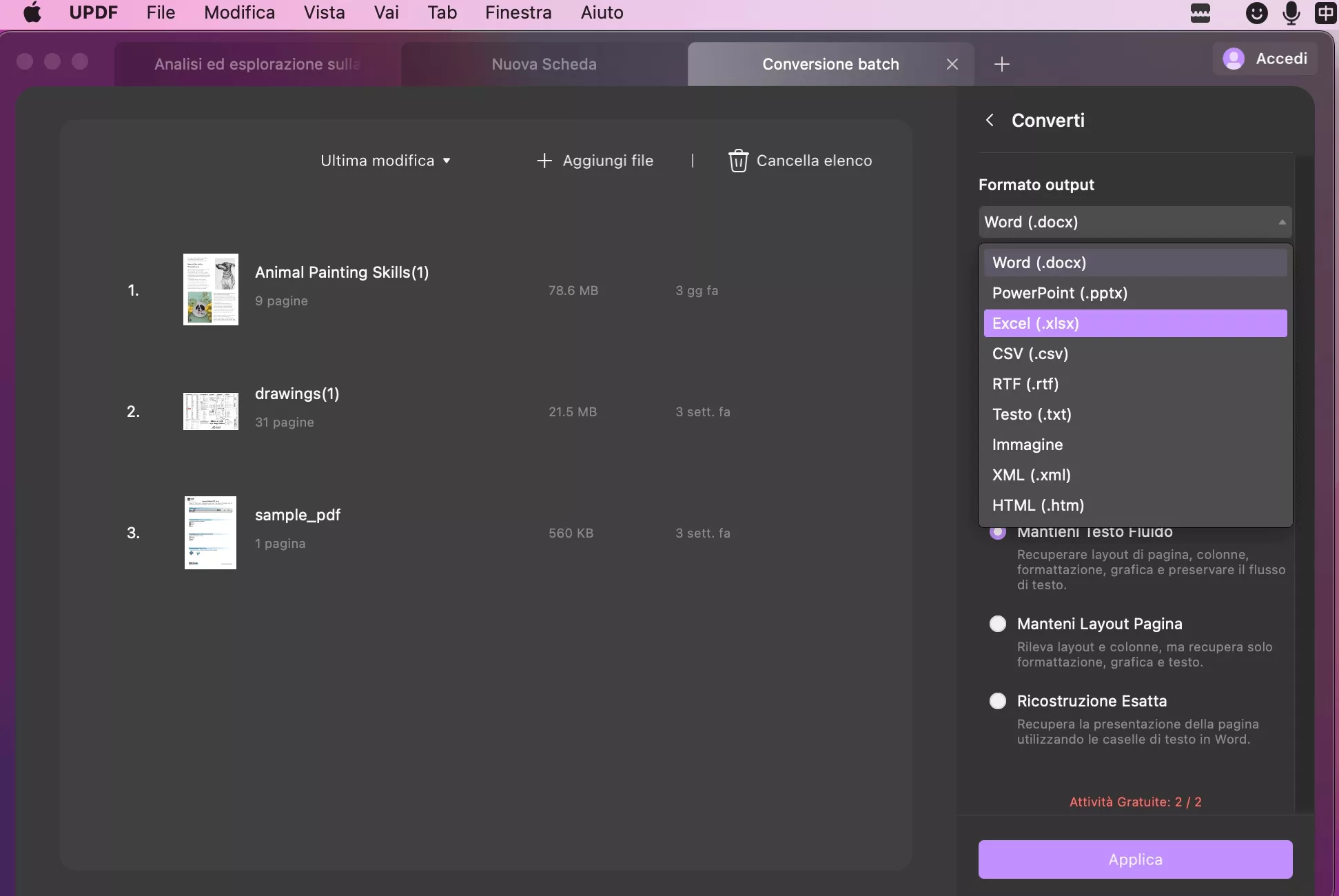The width and height of the screenshot is (1339, 896).
Task: Choose HTML (.htm) format
Action: coord(1135,505)
